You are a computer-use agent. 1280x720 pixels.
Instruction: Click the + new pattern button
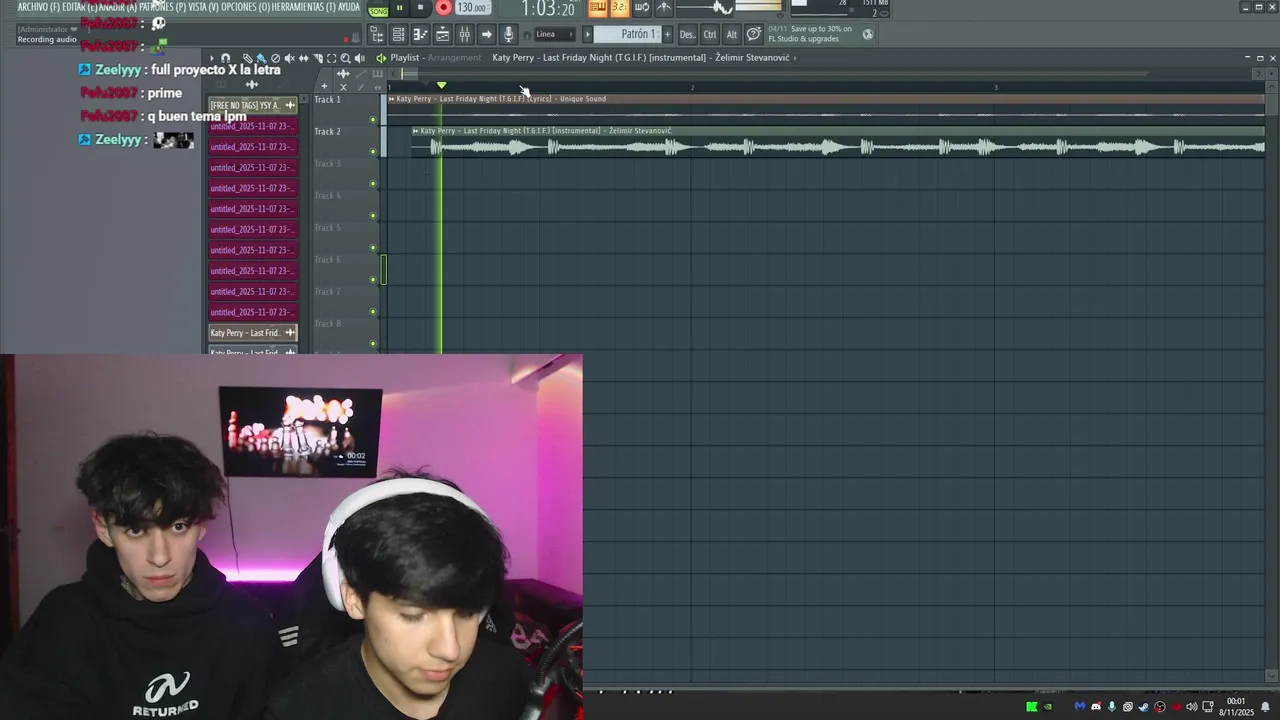tap(668, 34)
